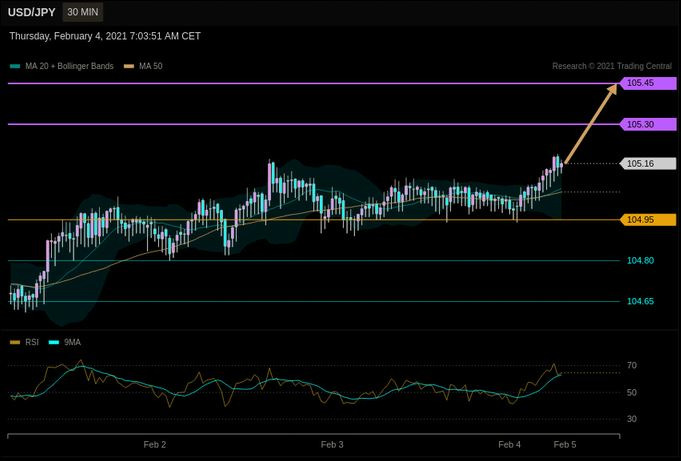Click the 105.16 current price tag
This screenshot has height=461, width=681.
tap(648, 164)
